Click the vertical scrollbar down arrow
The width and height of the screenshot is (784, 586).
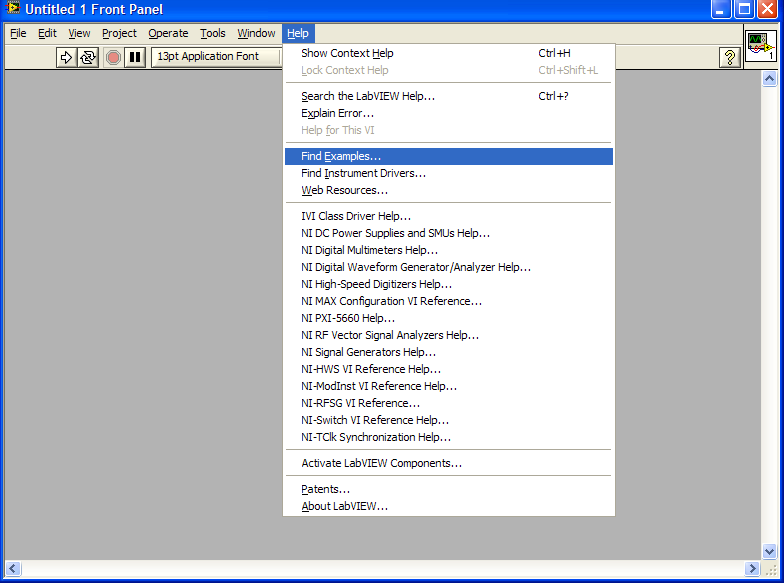click(x=769, y=552)
